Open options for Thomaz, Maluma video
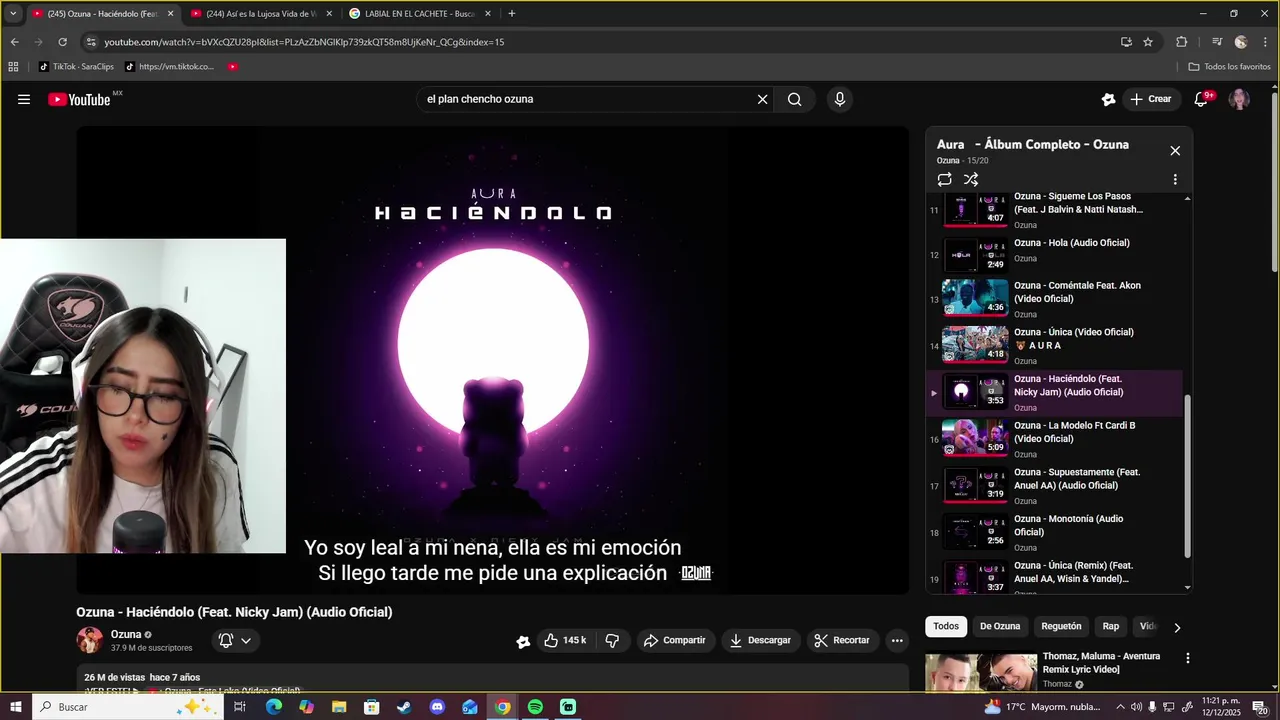The height and width of the screenshot is (720, 1280). [x=1188, y=658]
